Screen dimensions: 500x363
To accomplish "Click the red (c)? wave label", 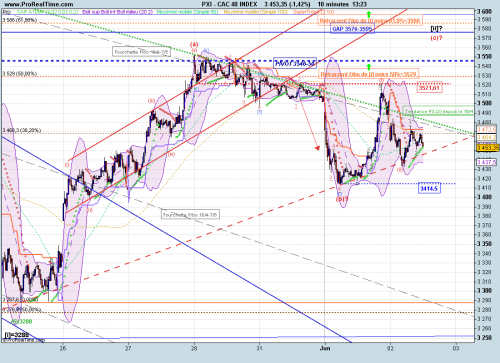I will coord(436,38).
